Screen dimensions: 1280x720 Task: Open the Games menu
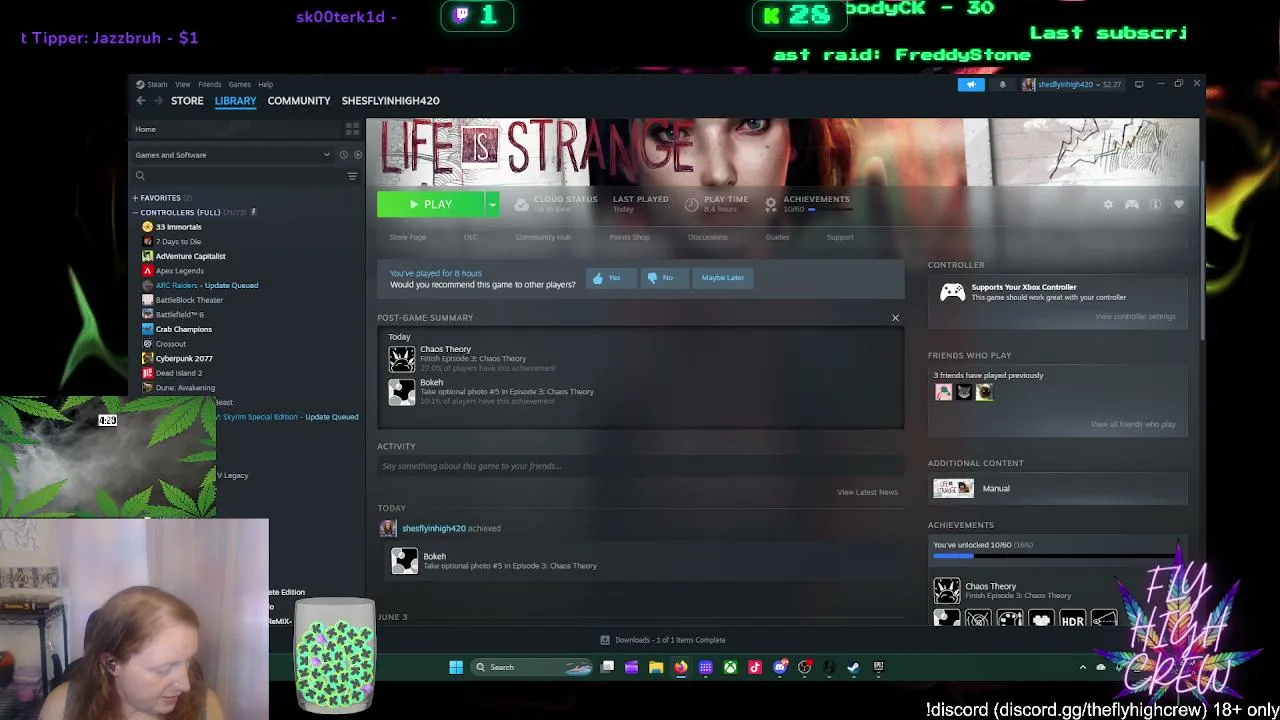coord(239,84)
